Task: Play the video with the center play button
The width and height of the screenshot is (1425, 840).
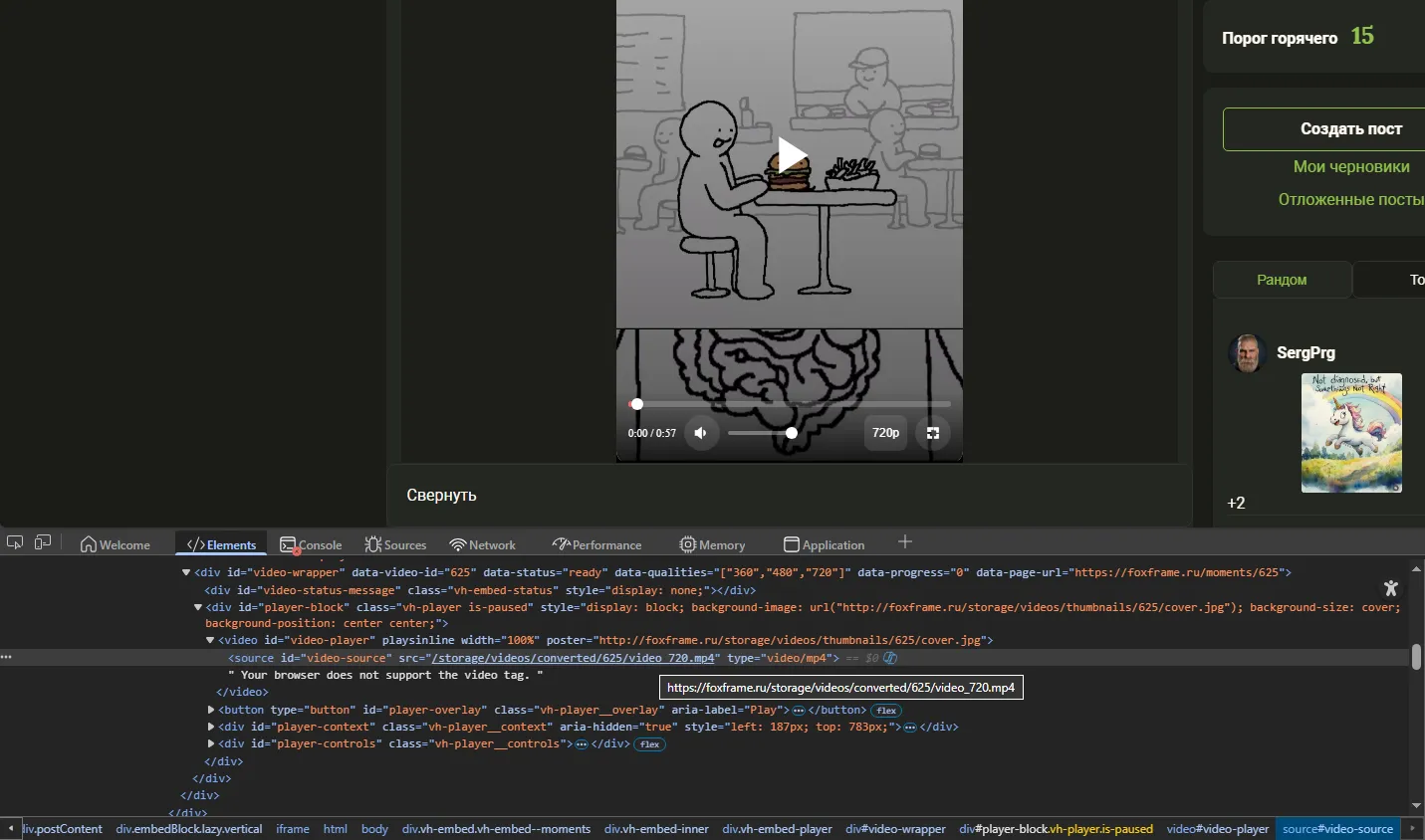Action: 792,156
